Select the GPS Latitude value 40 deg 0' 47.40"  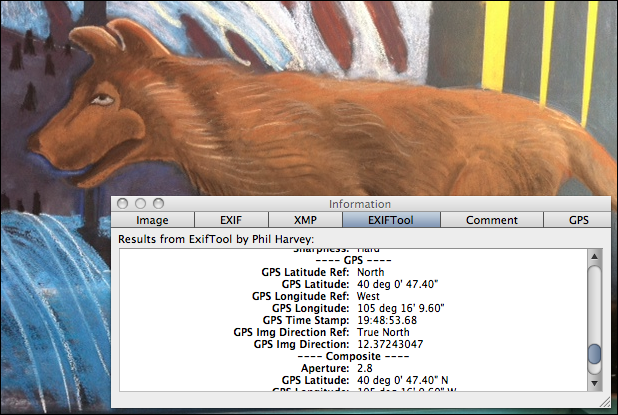[x=398, y=284]
